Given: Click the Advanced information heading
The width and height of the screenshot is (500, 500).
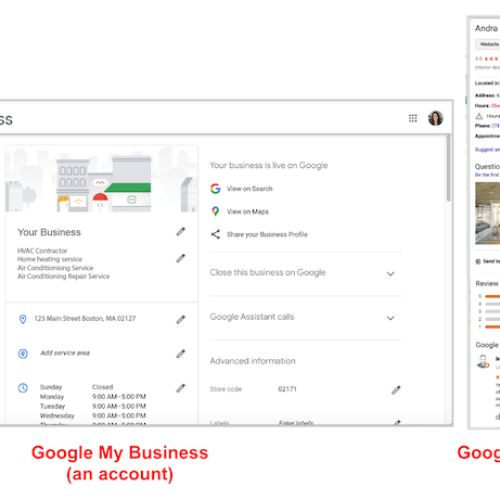Looking at the screenshot, I should pyautogui.click(x=253, y=361).
